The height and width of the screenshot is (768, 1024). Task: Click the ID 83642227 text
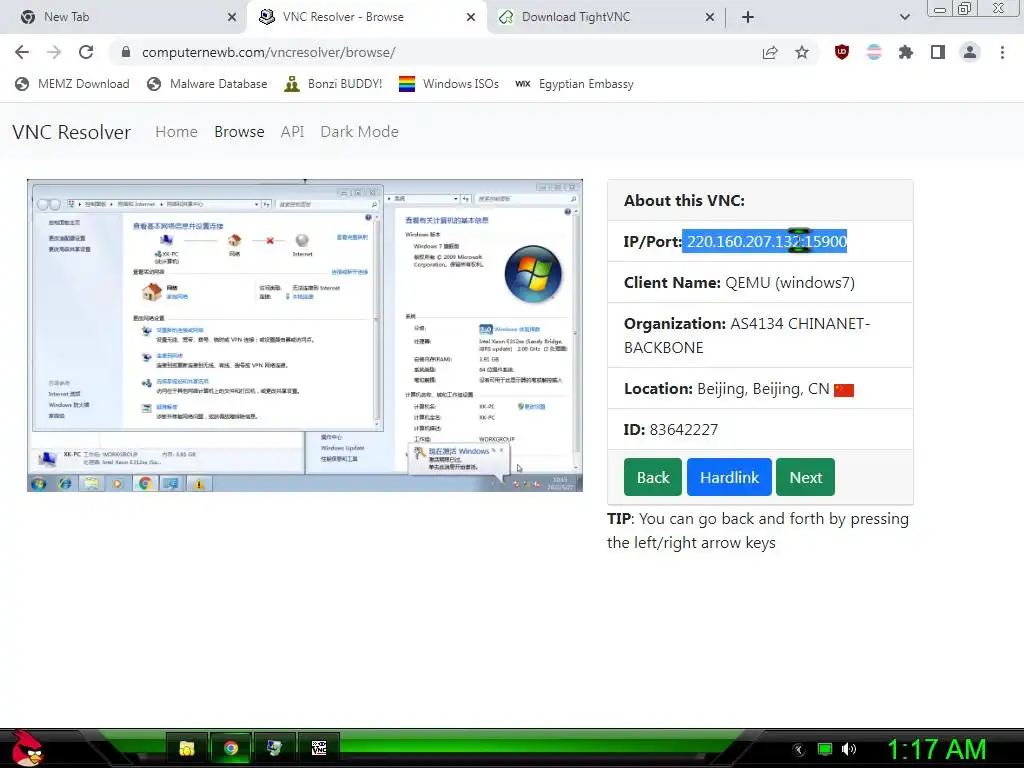[x=671, y=430]
